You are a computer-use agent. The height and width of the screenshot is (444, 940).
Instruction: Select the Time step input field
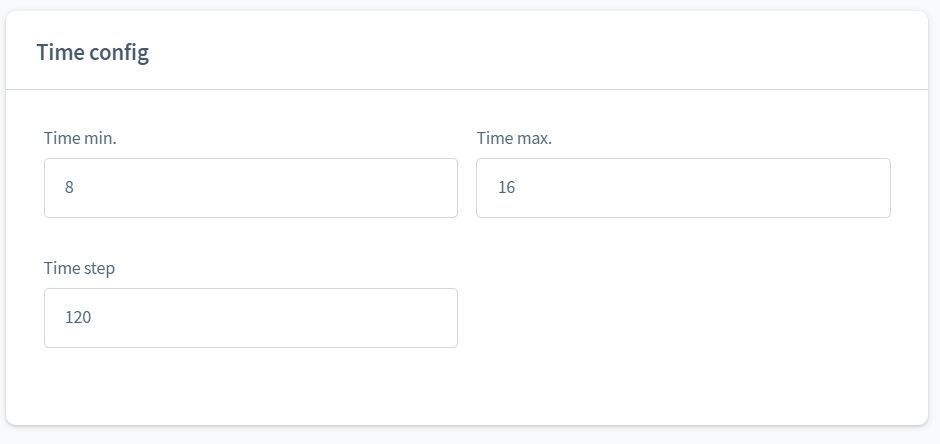point(250,318)
